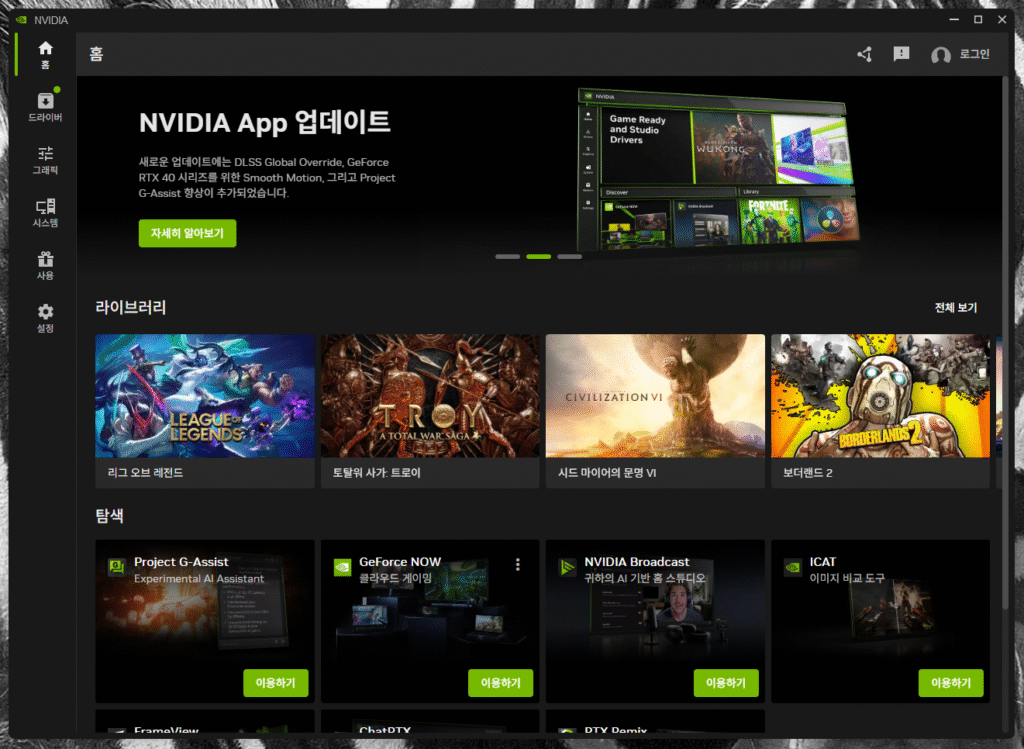The height and width of the screenshot is (749, 1024).
Task: Click 이용하기 on NVIDIA Broadcast card
Action: tap(726, 683)
